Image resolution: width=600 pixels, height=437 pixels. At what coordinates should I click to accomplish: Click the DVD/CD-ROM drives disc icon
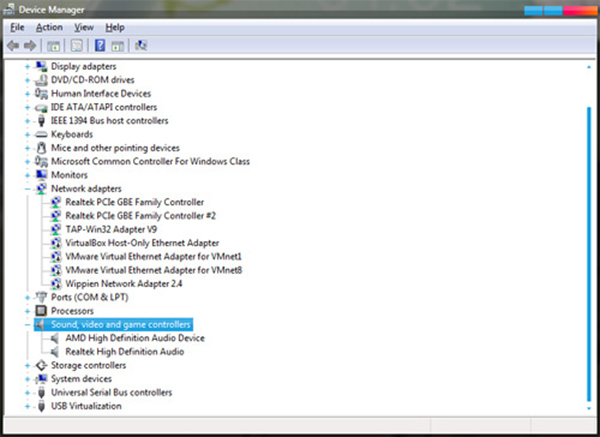pyautogui.click(x=41, y=80)
